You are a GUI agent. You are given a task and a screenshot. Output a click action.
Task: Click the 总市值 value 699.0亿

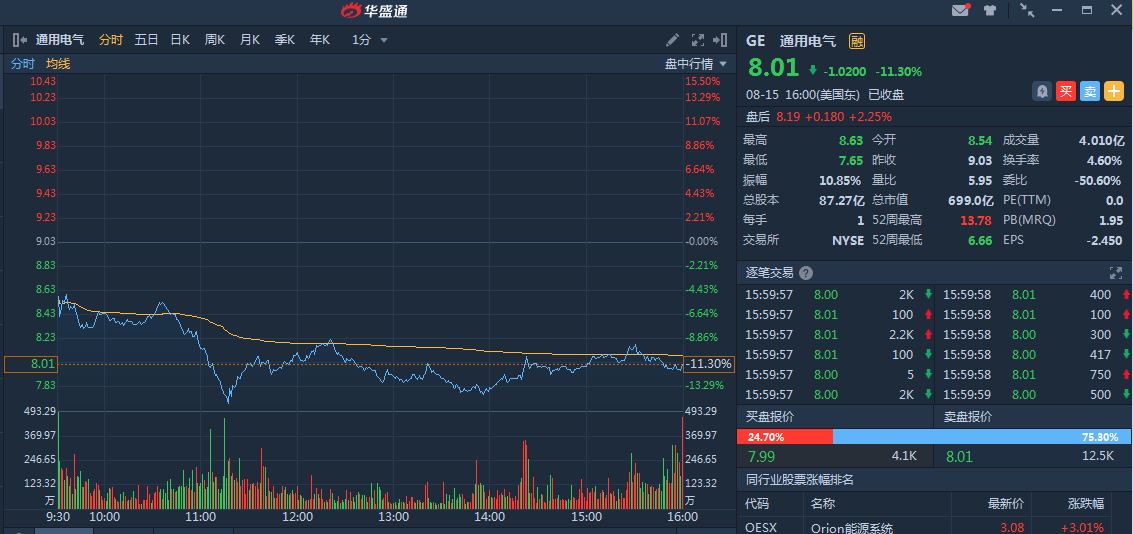970,200
